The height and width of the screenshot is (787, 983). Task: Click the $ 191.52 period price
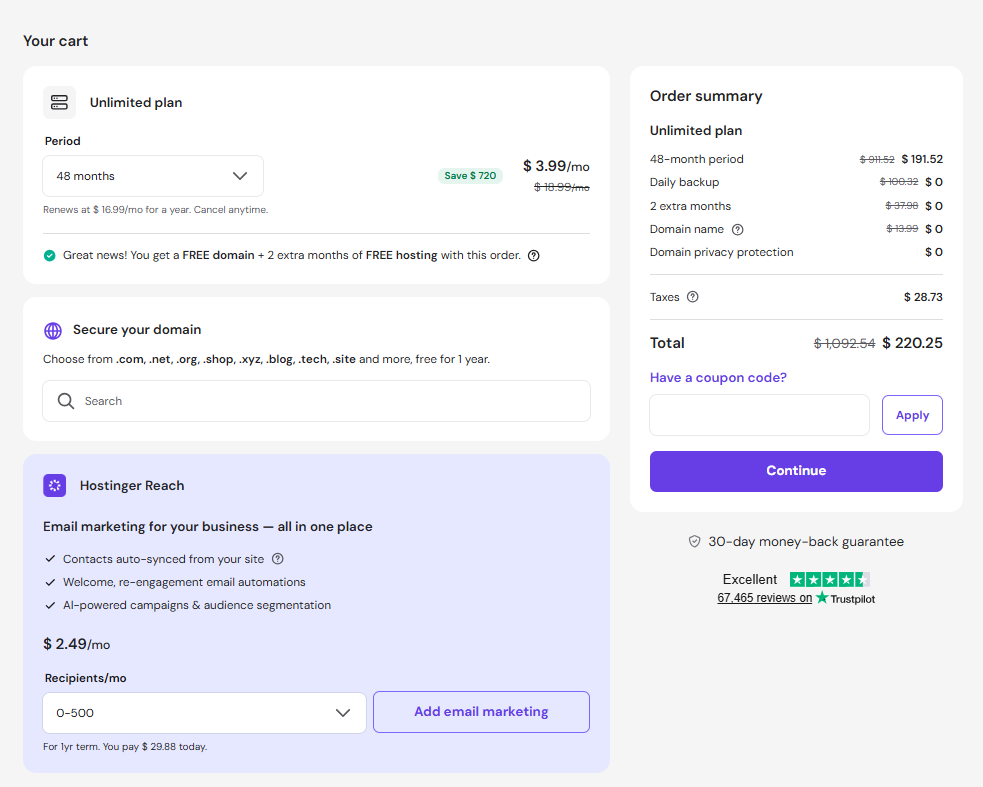(922, 159)
